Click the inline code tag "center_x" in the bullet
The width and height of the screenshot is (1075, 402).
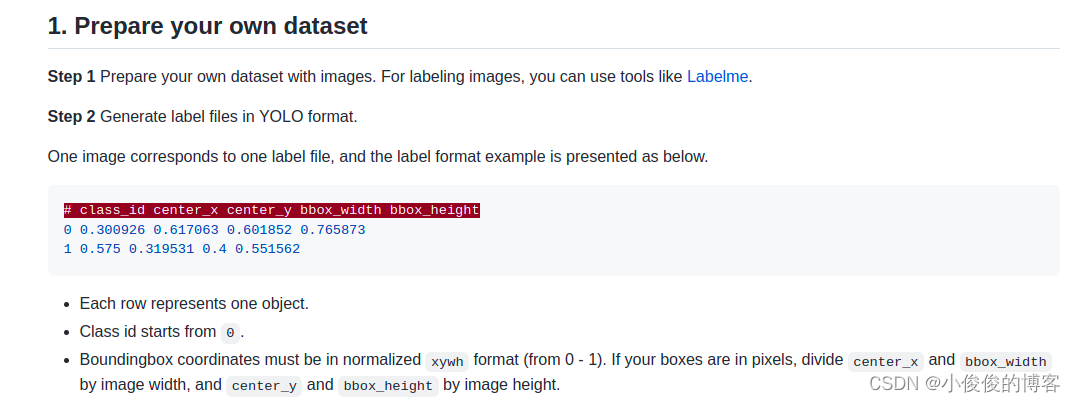point(886,362)
